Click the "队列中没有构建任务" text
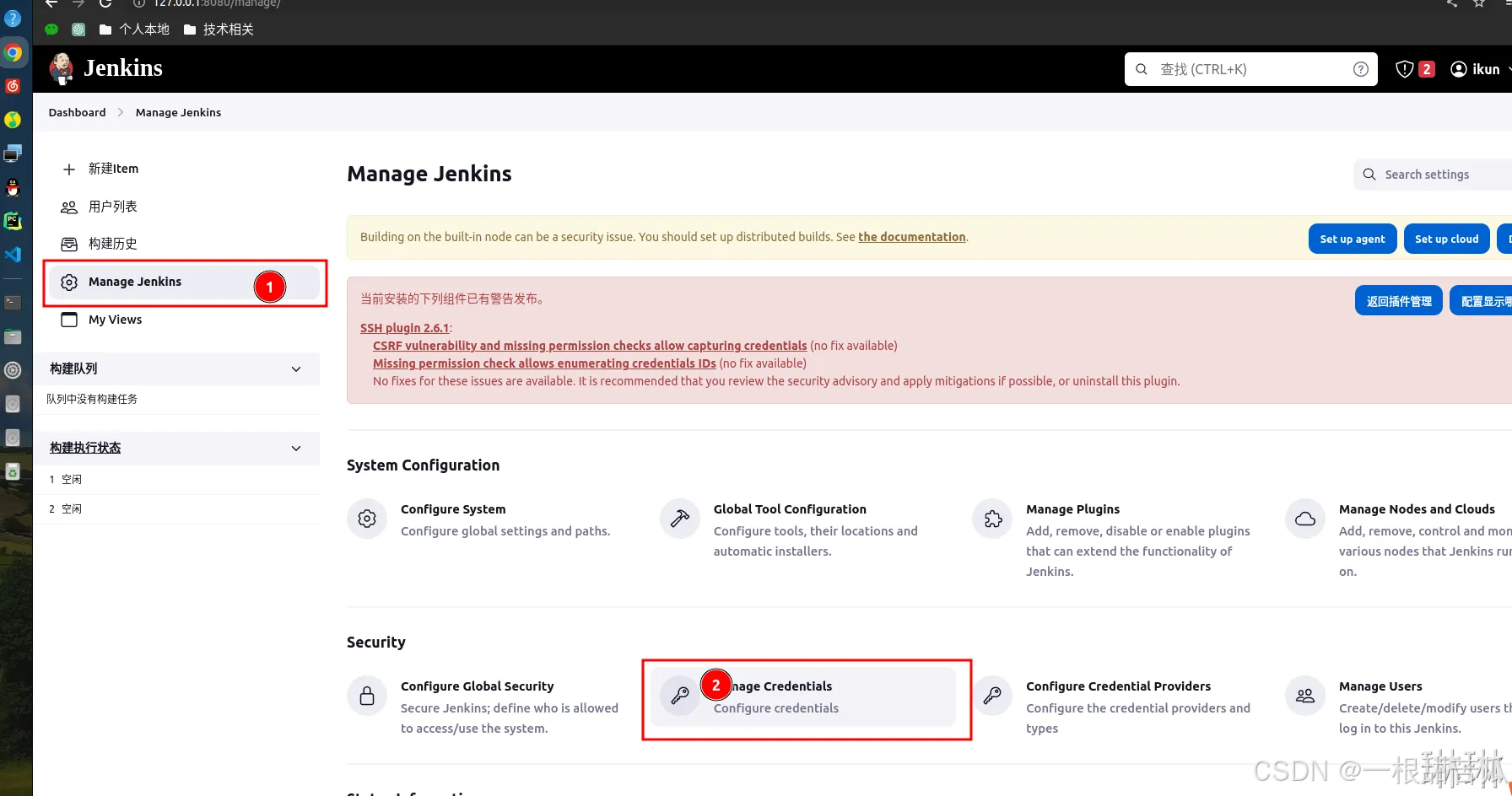The image size is (1512, 796). point(92,400)
